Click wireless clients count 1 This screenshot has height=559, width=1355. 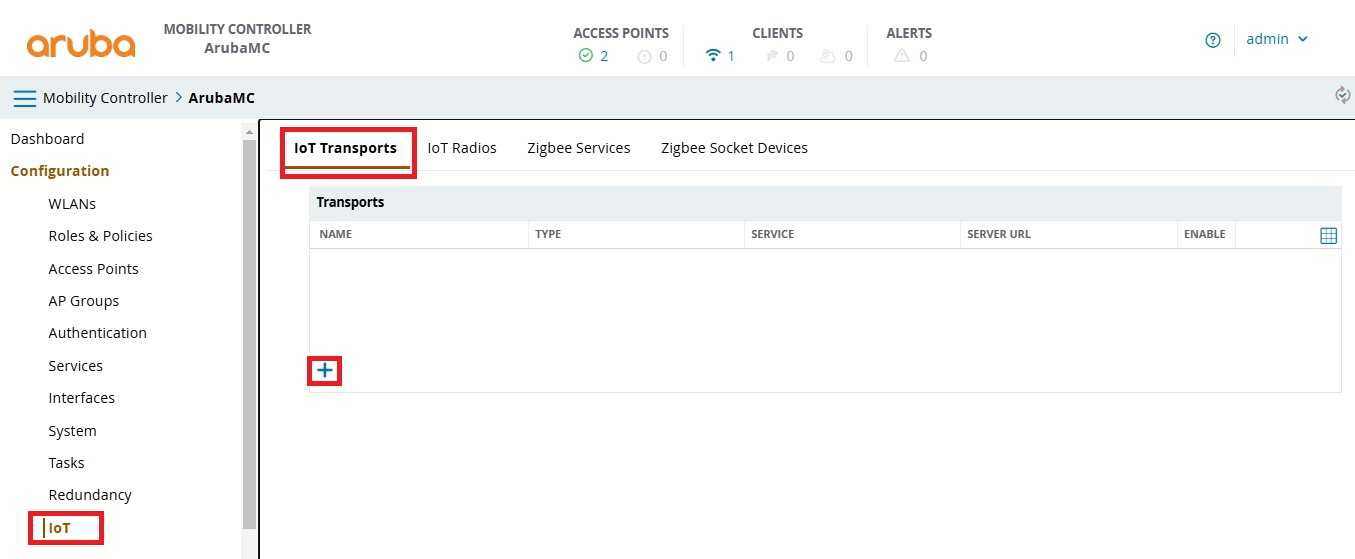coord(731,56)
